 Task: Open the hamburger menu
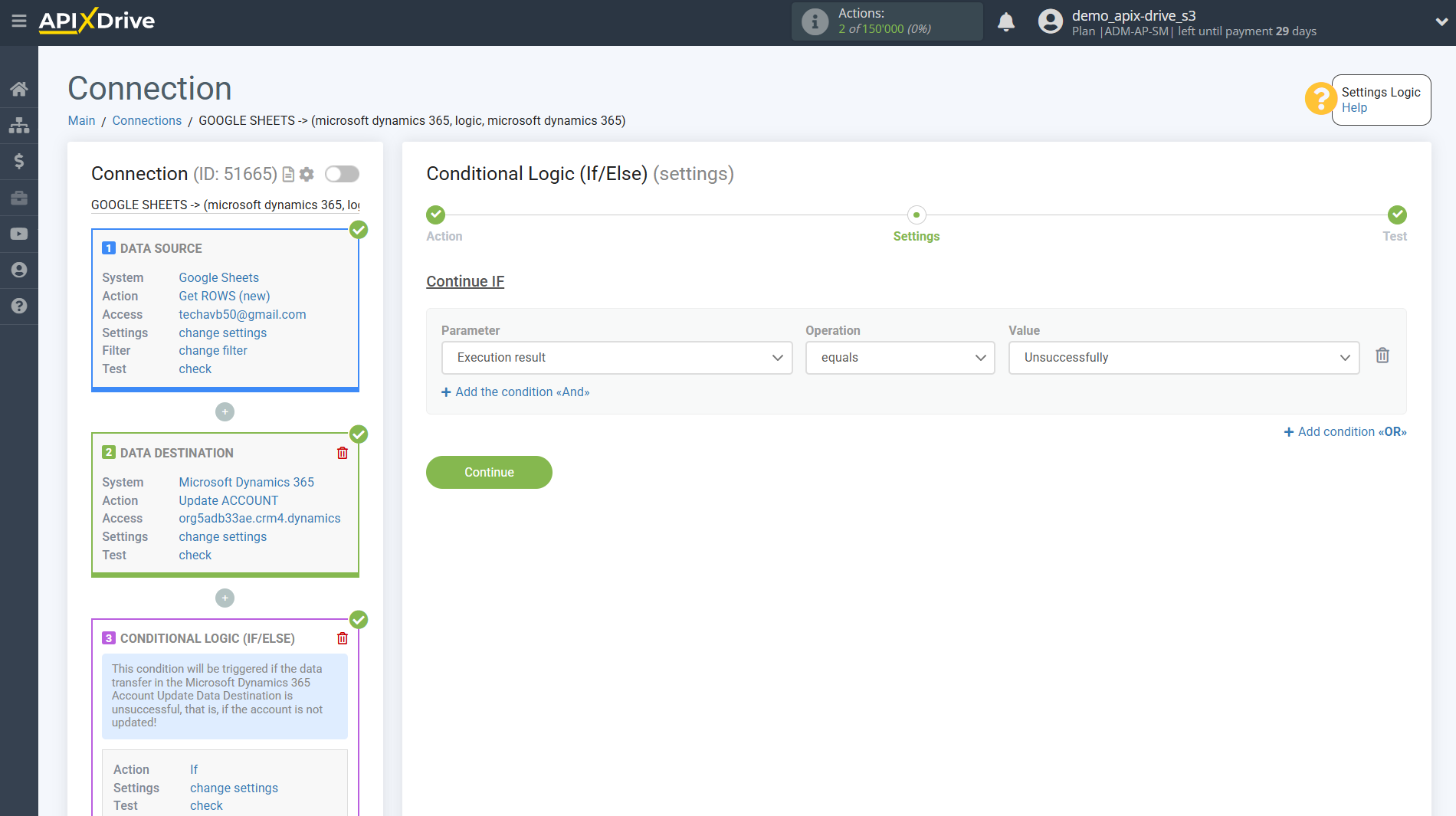[x=19, y=21]
